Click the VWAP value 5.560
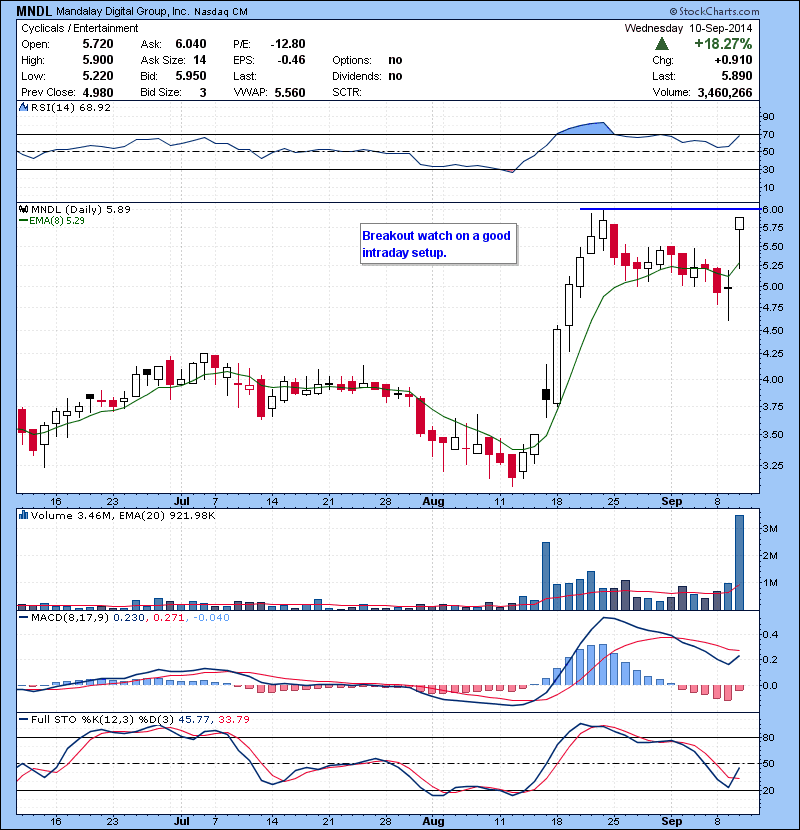The image size is (800, 830). click(x=290, y=93)
